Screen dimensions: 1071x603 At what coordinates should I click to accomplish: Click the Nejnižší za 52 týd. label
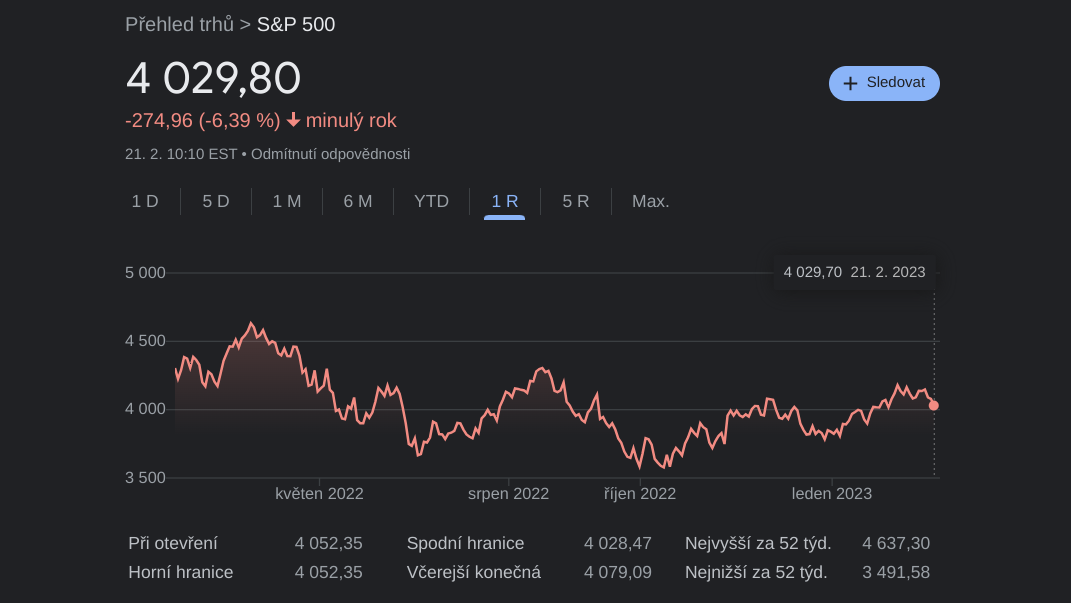pos(756,572)
